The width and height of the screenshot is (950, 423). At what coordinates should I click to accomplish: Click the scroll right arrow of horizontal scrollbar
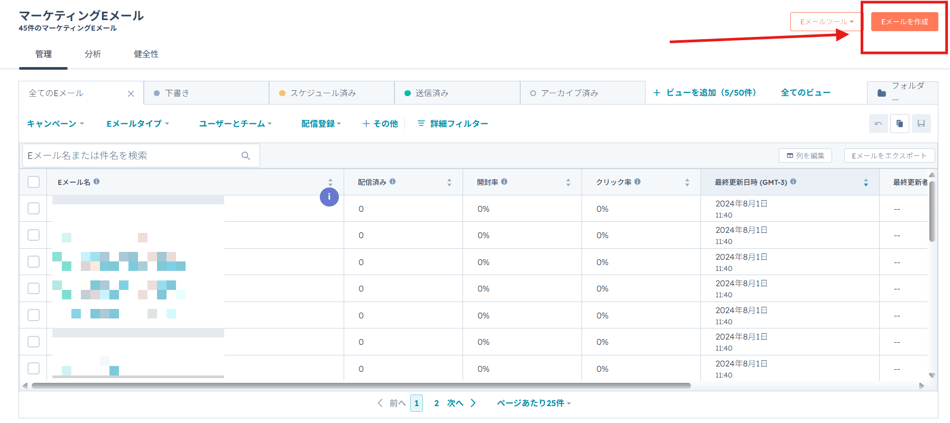(922, 385)
